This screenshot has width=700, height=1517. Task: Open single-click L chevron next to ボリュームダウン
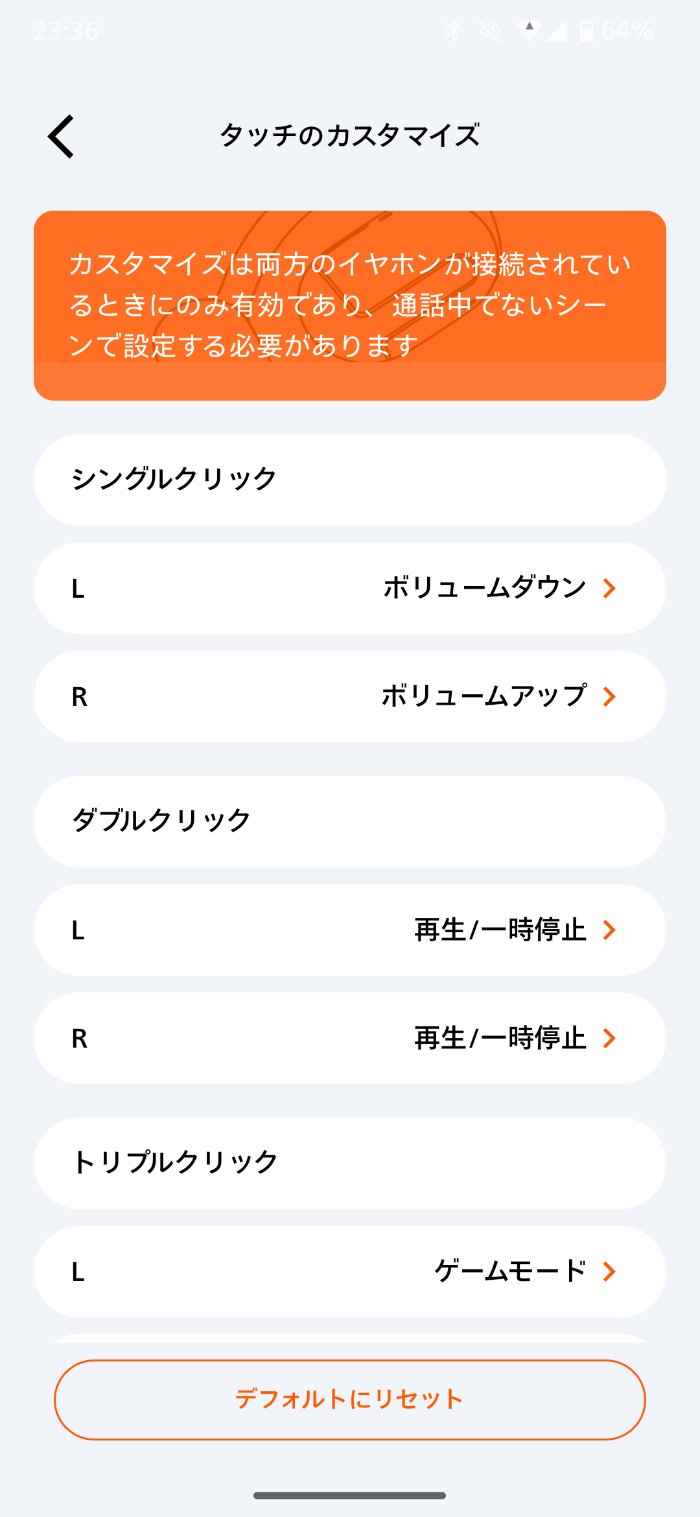(609, 588)
